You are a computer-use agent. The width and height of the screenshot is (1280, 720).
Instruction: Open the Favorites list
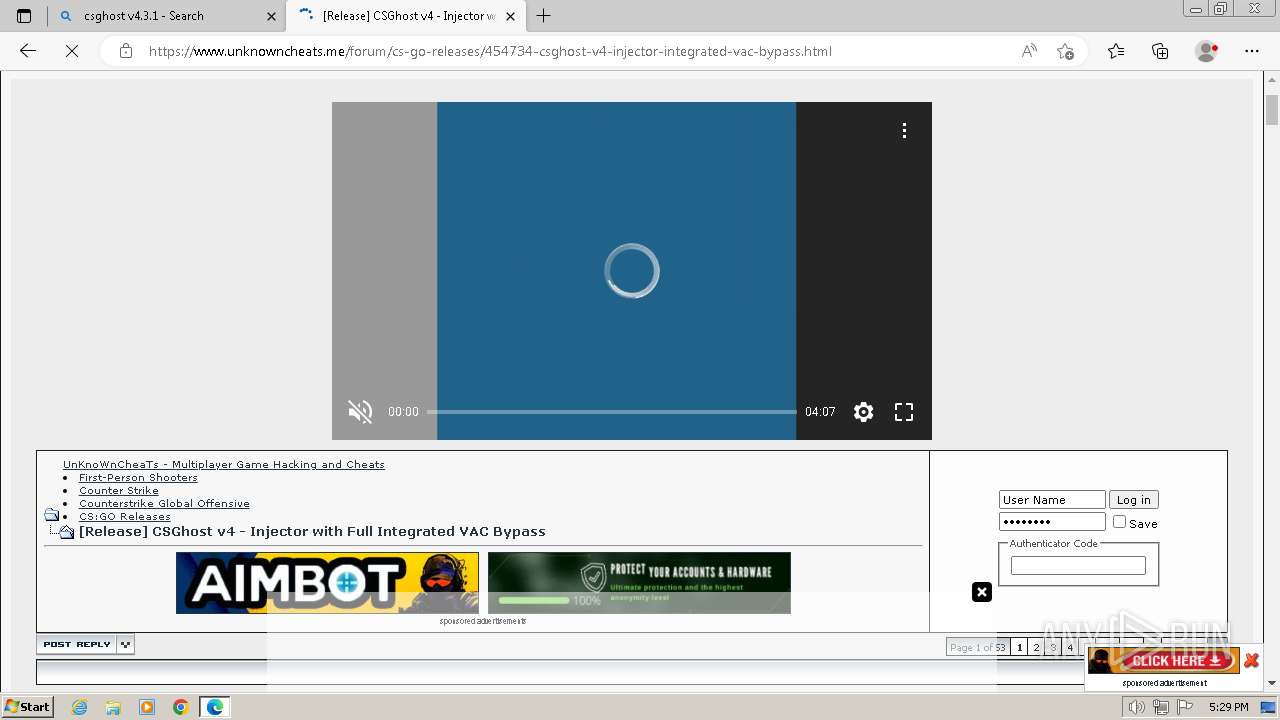1116,51
